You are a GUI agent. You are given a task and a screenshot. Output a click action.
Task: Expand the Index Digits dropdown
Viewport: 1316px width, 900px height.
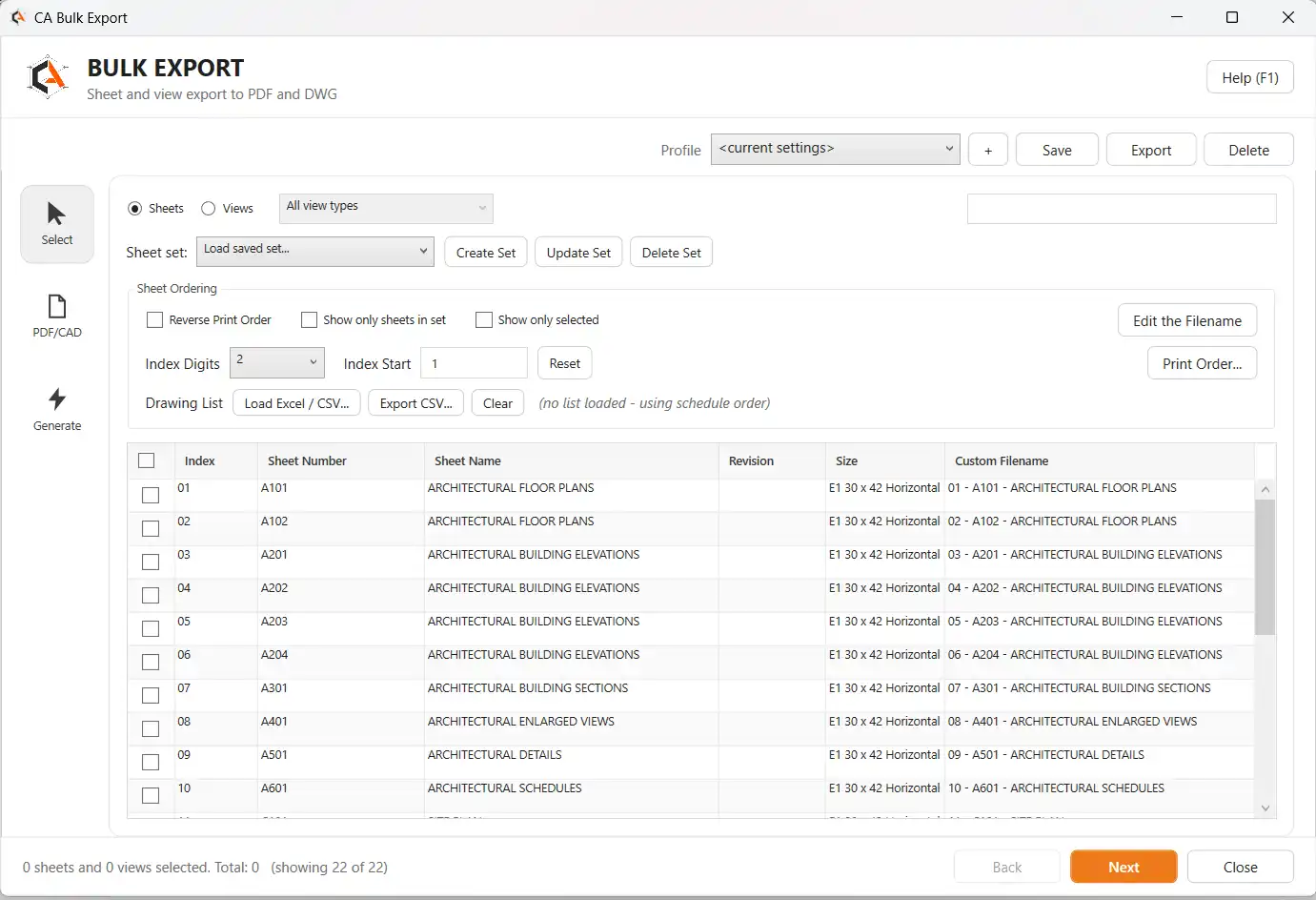pyautogui.click(x=277, y=362)
